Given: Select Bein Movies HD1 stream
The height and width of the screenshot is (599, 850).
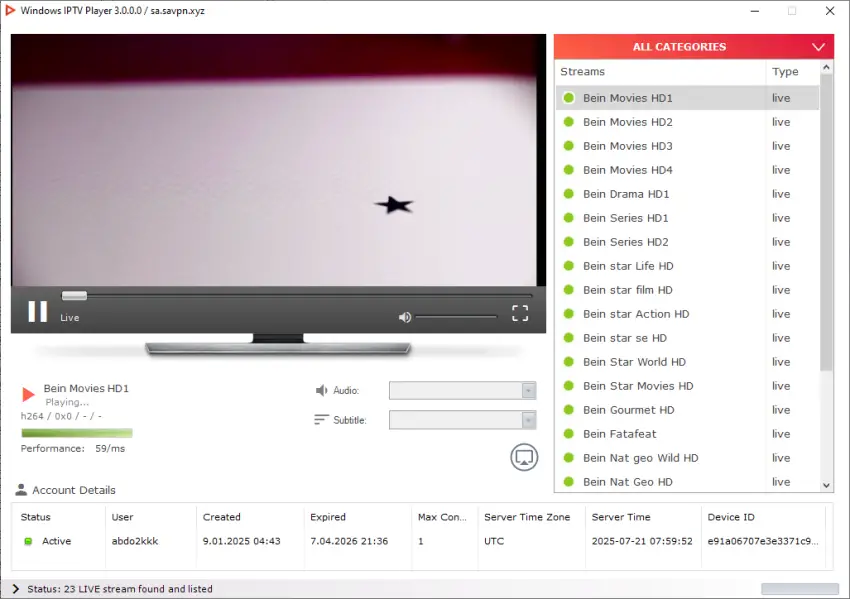Looking at the screenshot, I should click(x=687, y=98).
